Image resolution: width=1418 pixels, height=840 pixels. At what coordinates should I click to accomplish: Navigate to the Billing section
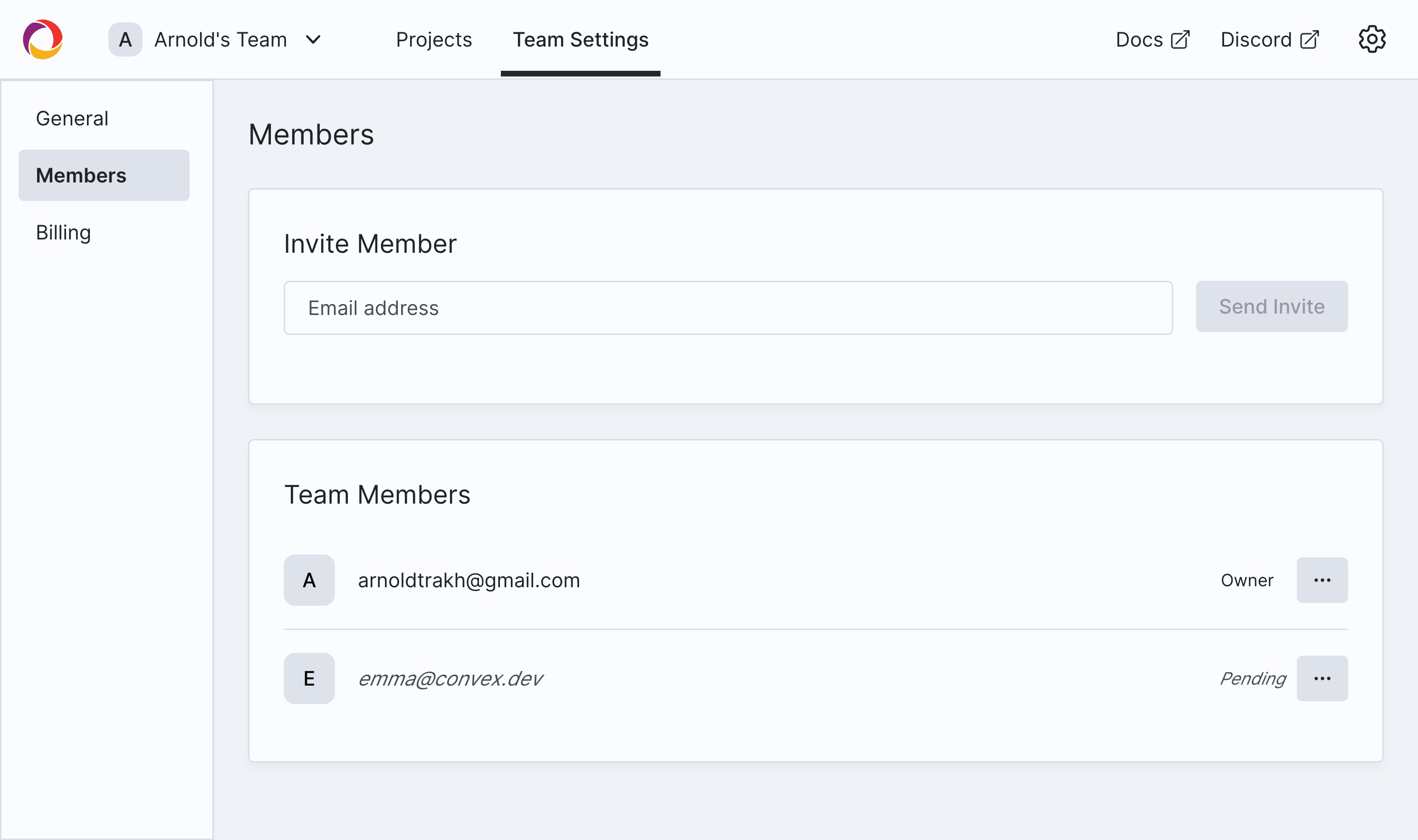pos(63,232)
